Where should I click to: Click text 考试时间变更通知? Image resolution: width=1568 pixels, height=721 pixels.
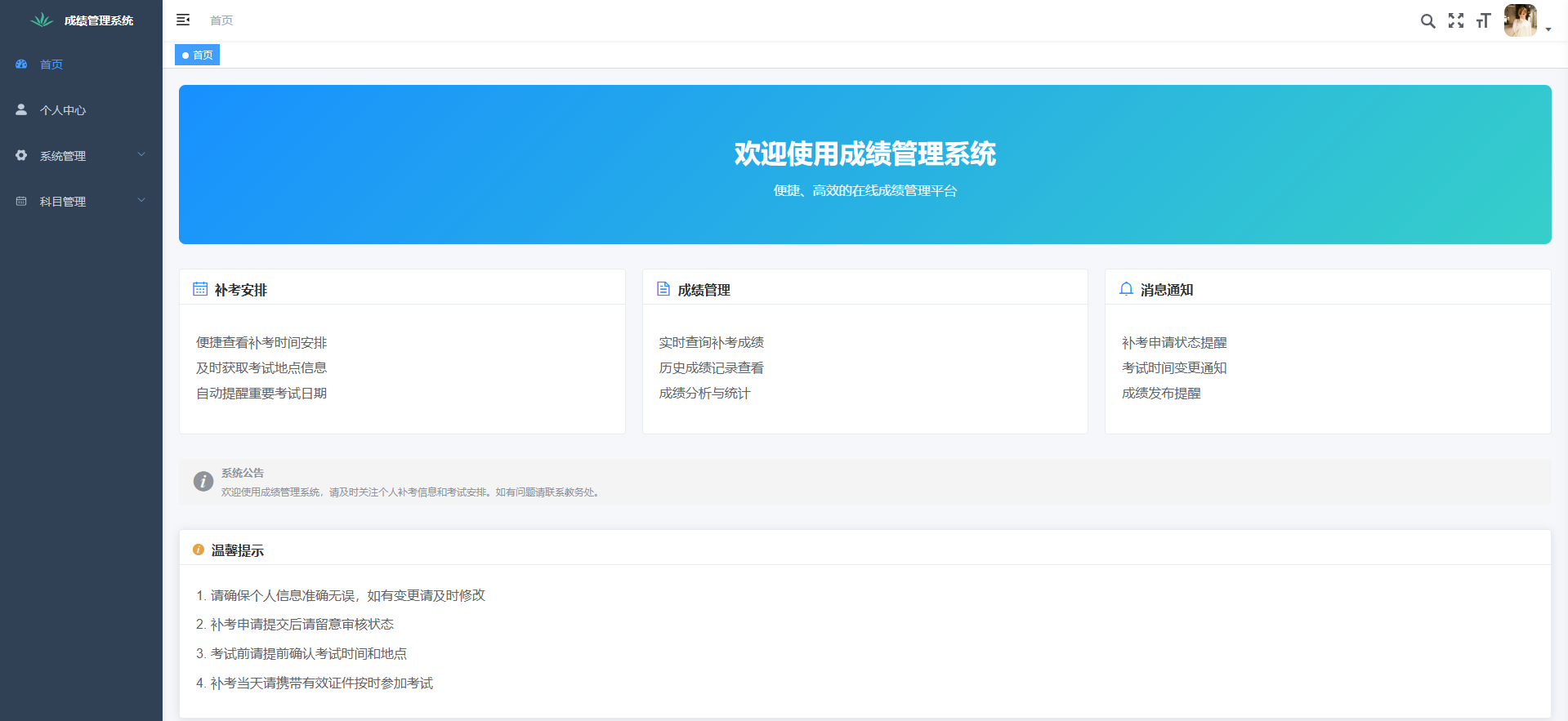pos(1174,368)
